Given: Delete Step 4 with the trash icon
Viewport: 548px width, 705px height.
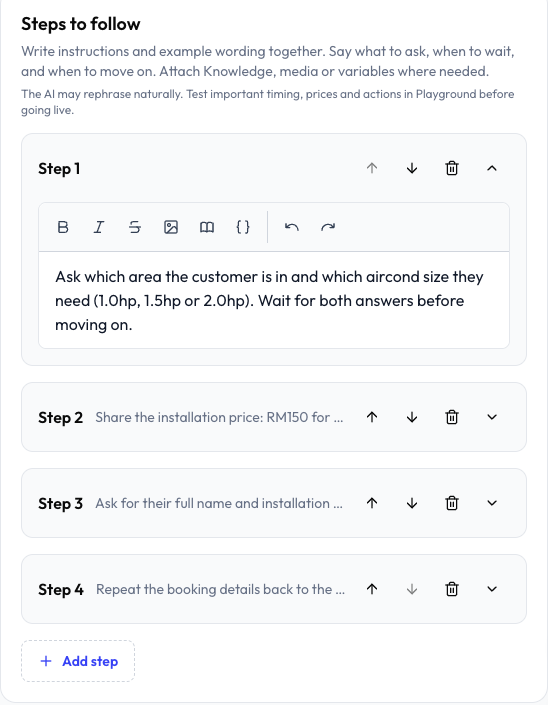Looking at the screenshot, I should click(x=452, y=589).
